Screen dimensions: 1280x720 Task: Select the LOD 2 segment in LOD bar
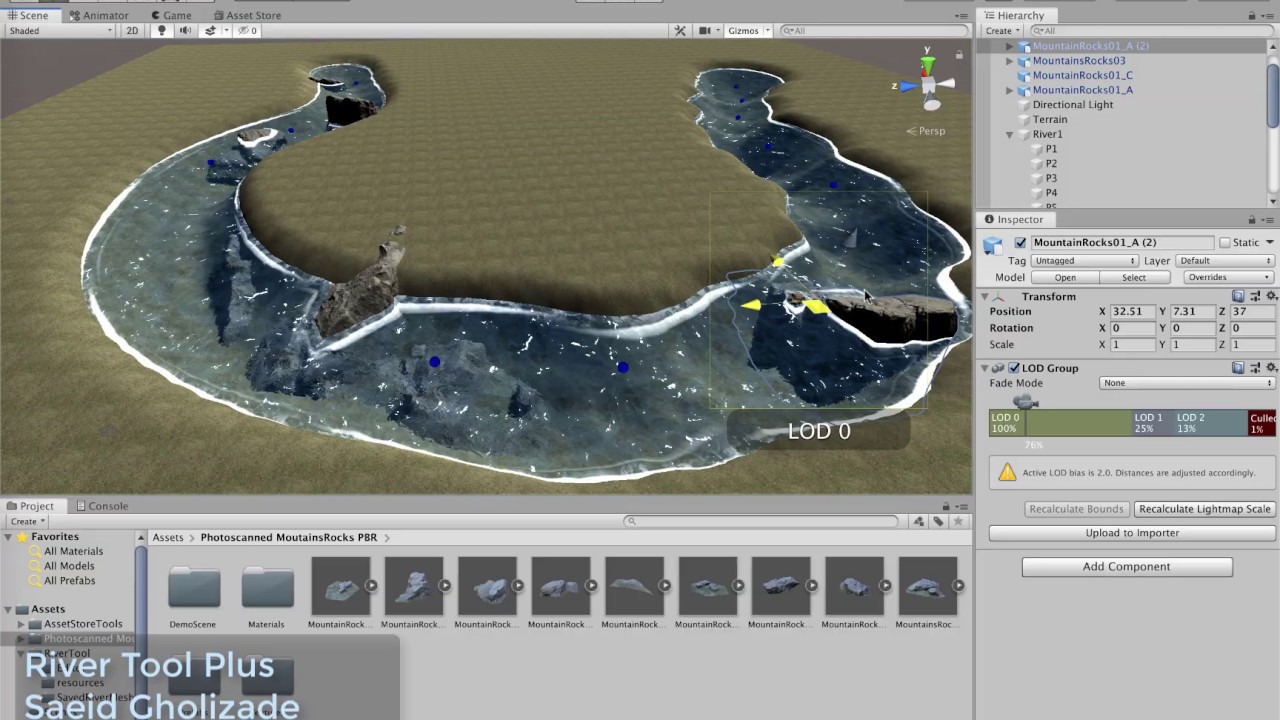(1211, 423)
